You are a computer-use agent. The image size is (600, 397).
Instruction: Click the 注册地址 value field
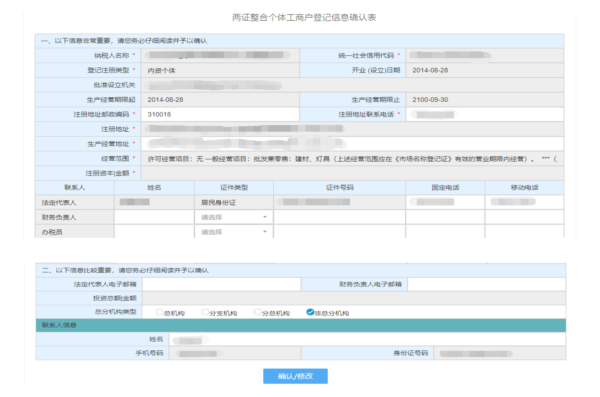352,129
